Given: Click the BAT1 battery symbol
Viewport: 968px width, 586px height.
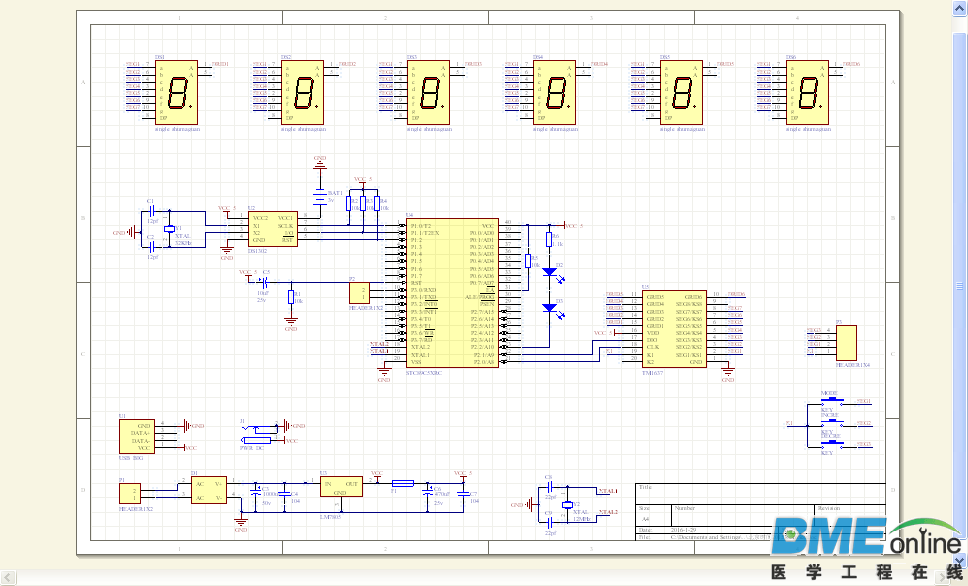Looking at the screenshot, I should [x=319, y=196].
